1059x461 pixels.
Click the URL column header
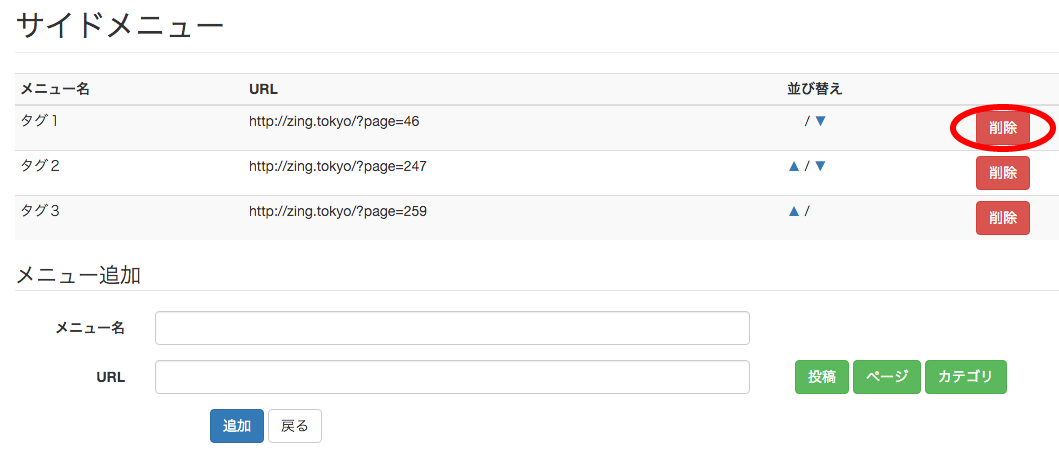point(263,89)
